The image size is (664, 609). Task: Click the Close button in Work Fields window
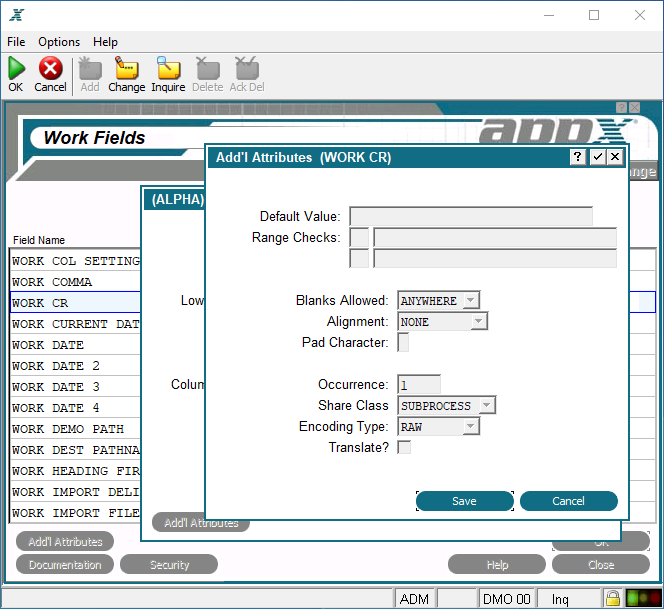601,565
